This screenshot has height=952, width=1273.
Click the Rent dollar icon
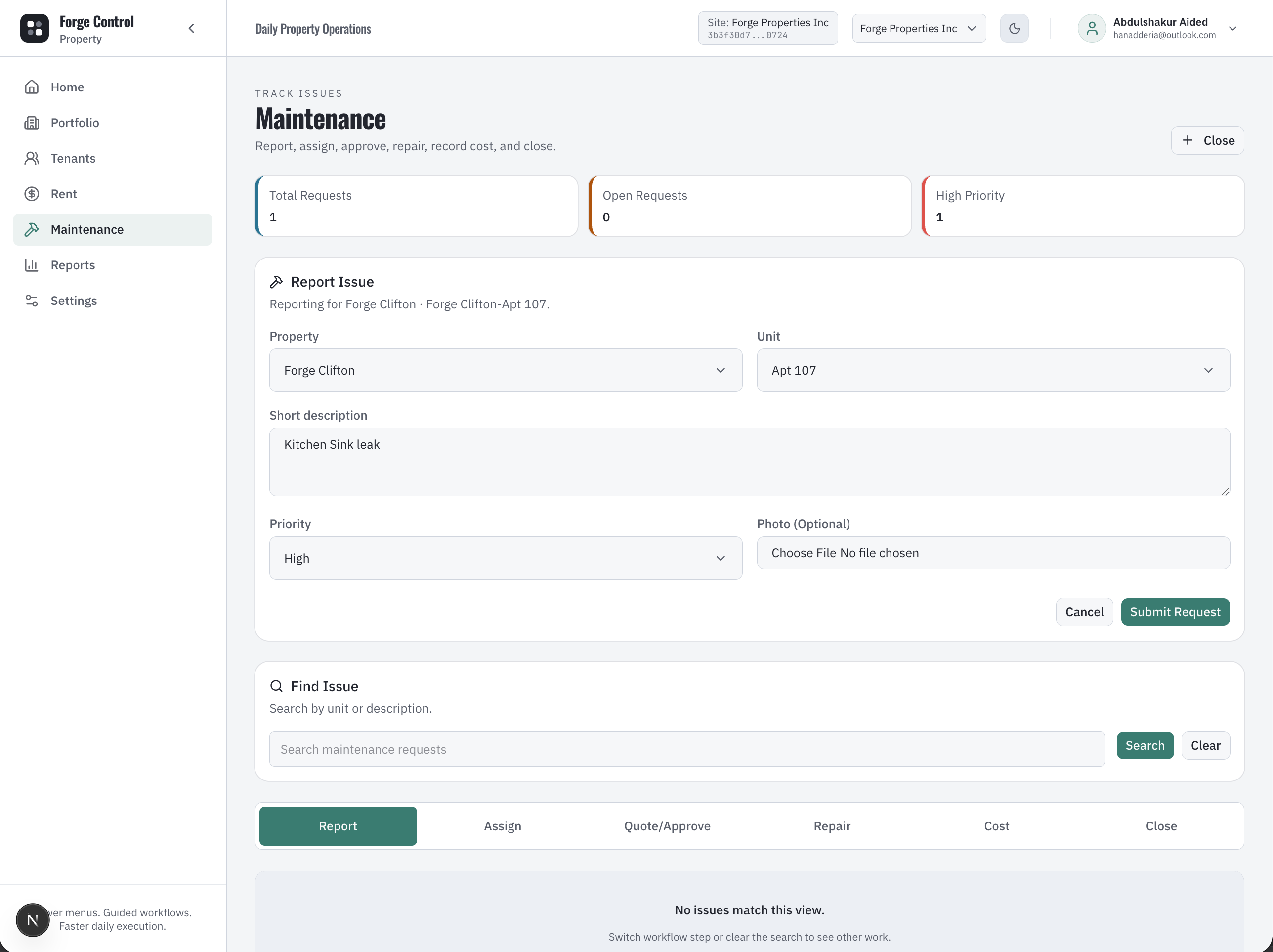tap(32, 194)
